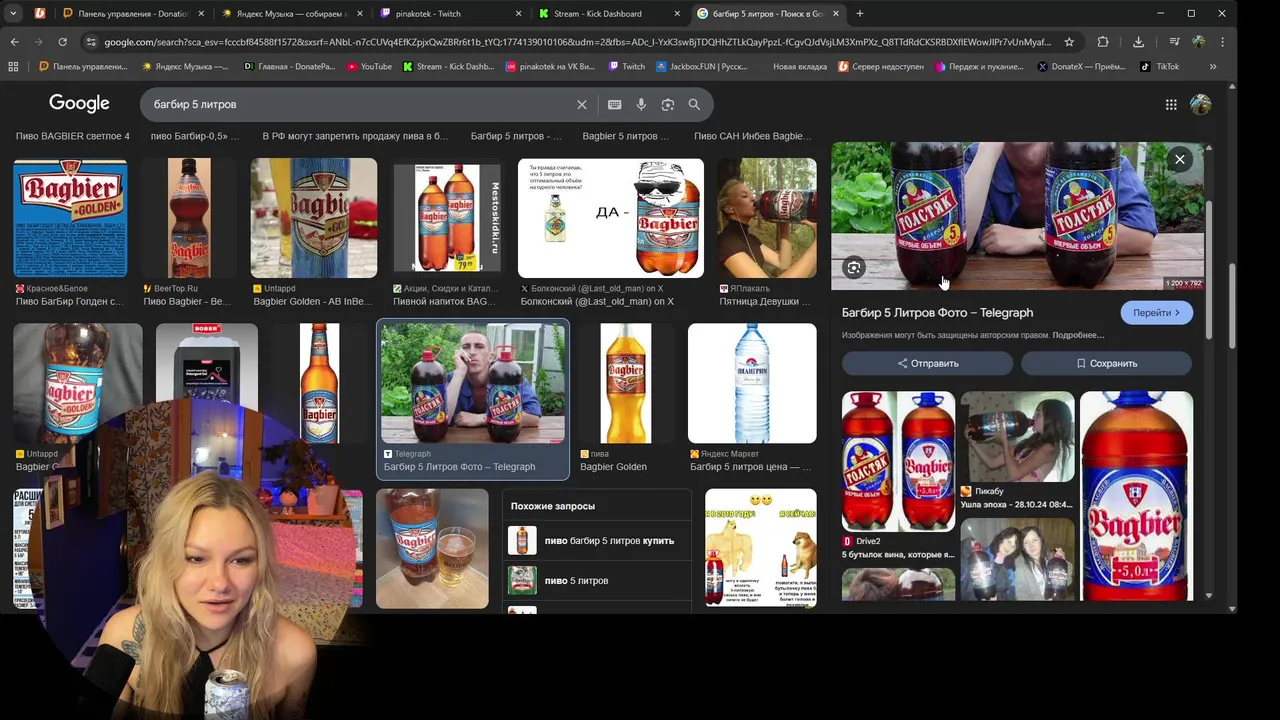This screenshot has height=720, width=1280.
Task: Open the Яндекс Музыка bookmark
Action: (x=185, y=66)
